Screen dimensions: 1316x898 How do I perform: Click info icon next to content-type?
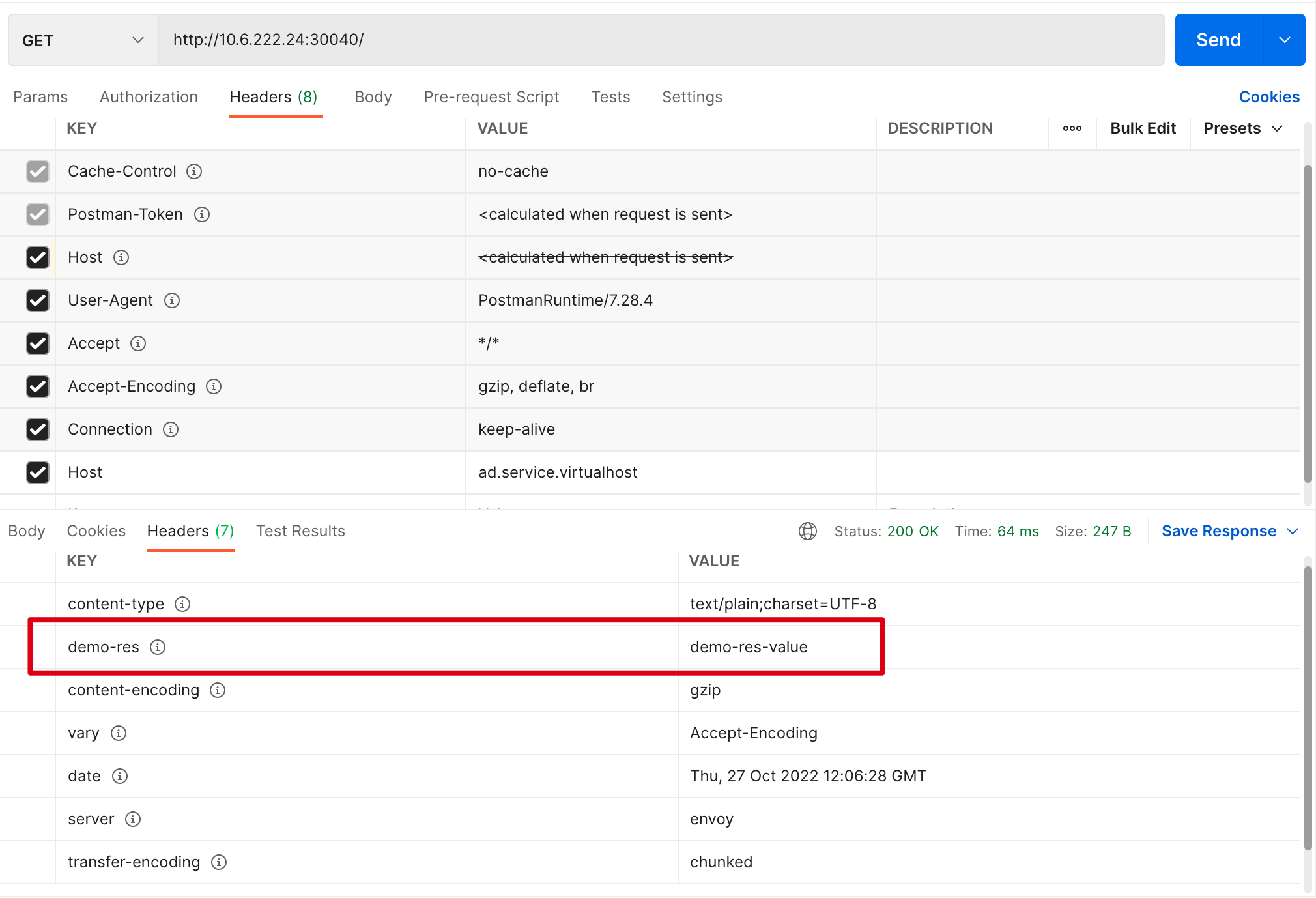[182, 604]
